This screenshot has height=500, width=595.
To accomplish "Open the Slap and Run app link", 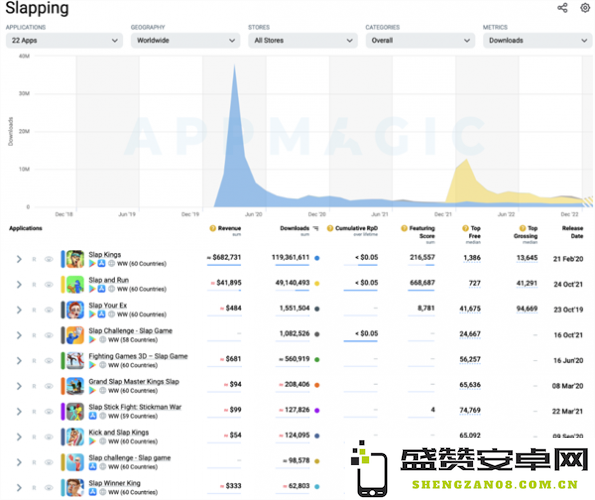I will (x=109, y=280).
